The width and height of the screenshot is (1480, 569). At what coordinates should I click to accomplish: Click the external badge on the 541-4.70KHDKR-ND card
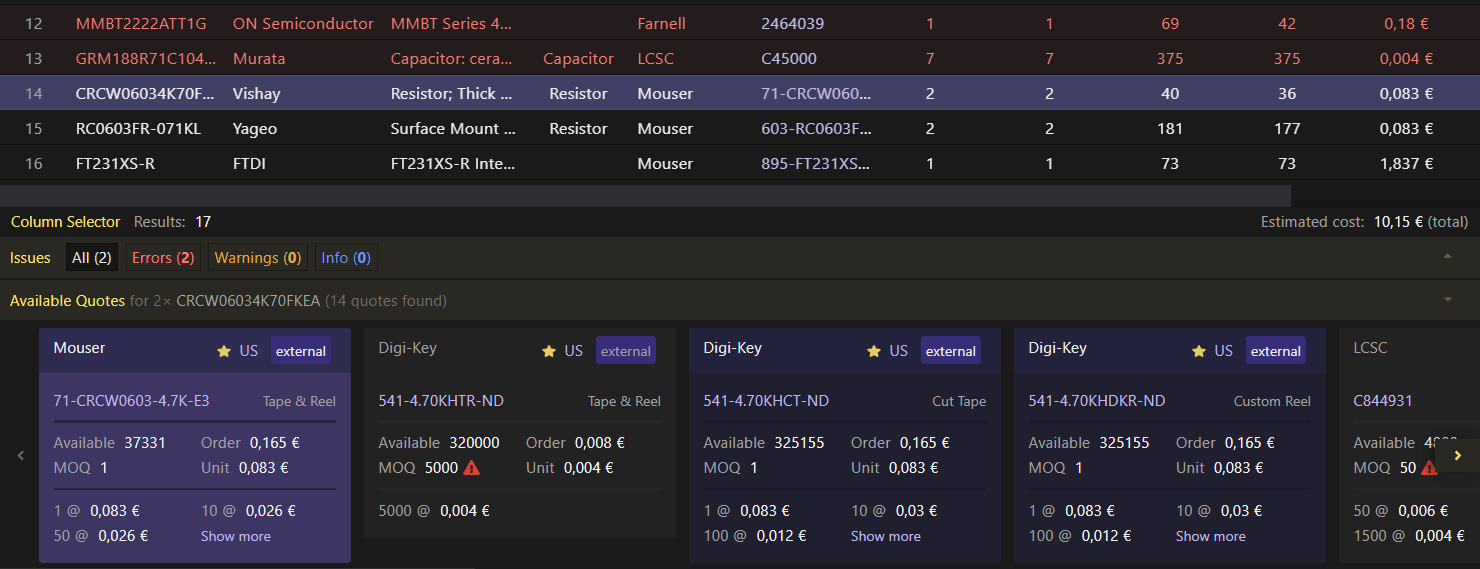click(x=1276, y=351)
